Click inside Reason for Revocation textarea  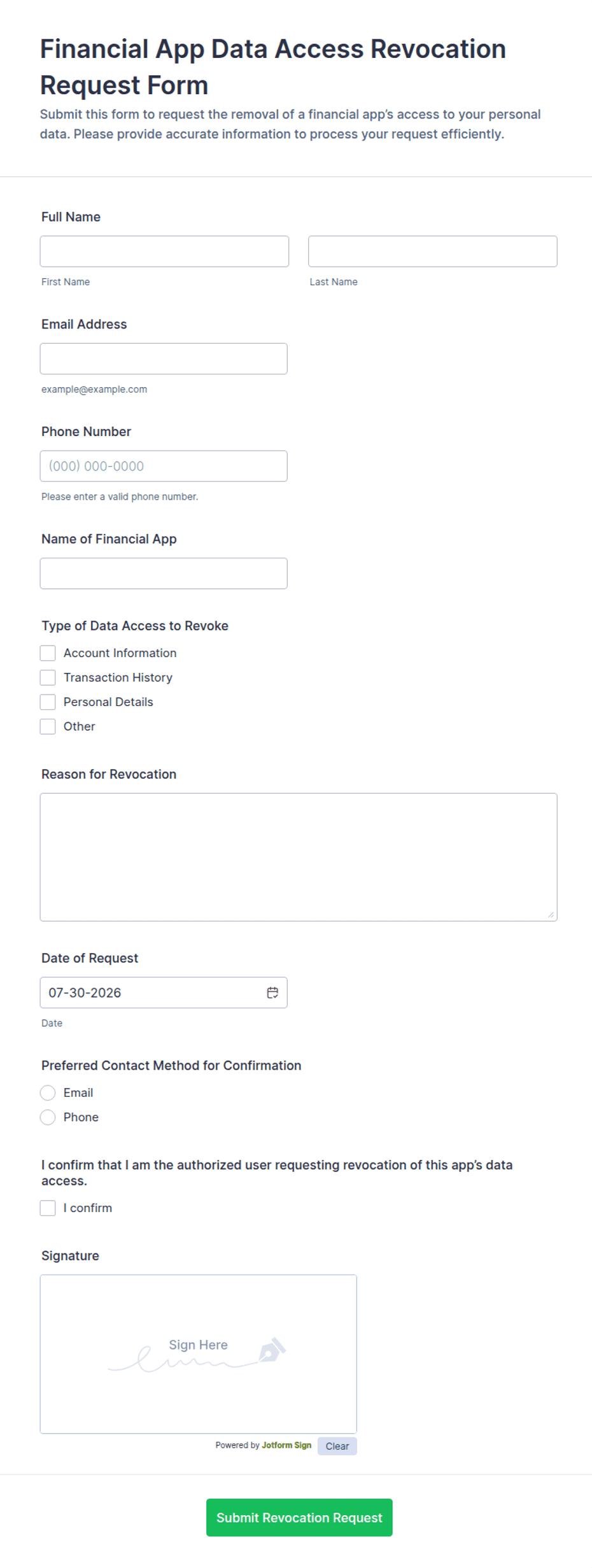coord(299,857)
